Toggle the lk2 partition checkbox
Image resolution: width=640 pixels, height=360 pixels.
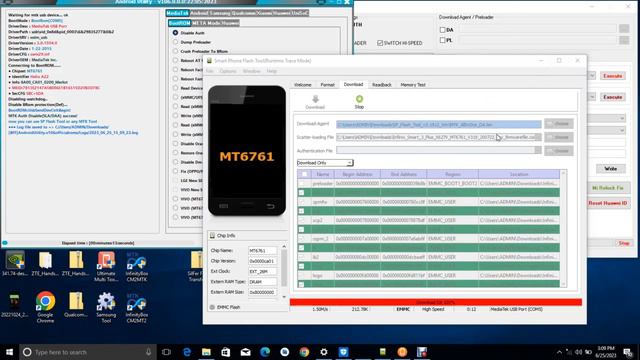[x=302, y=257]
